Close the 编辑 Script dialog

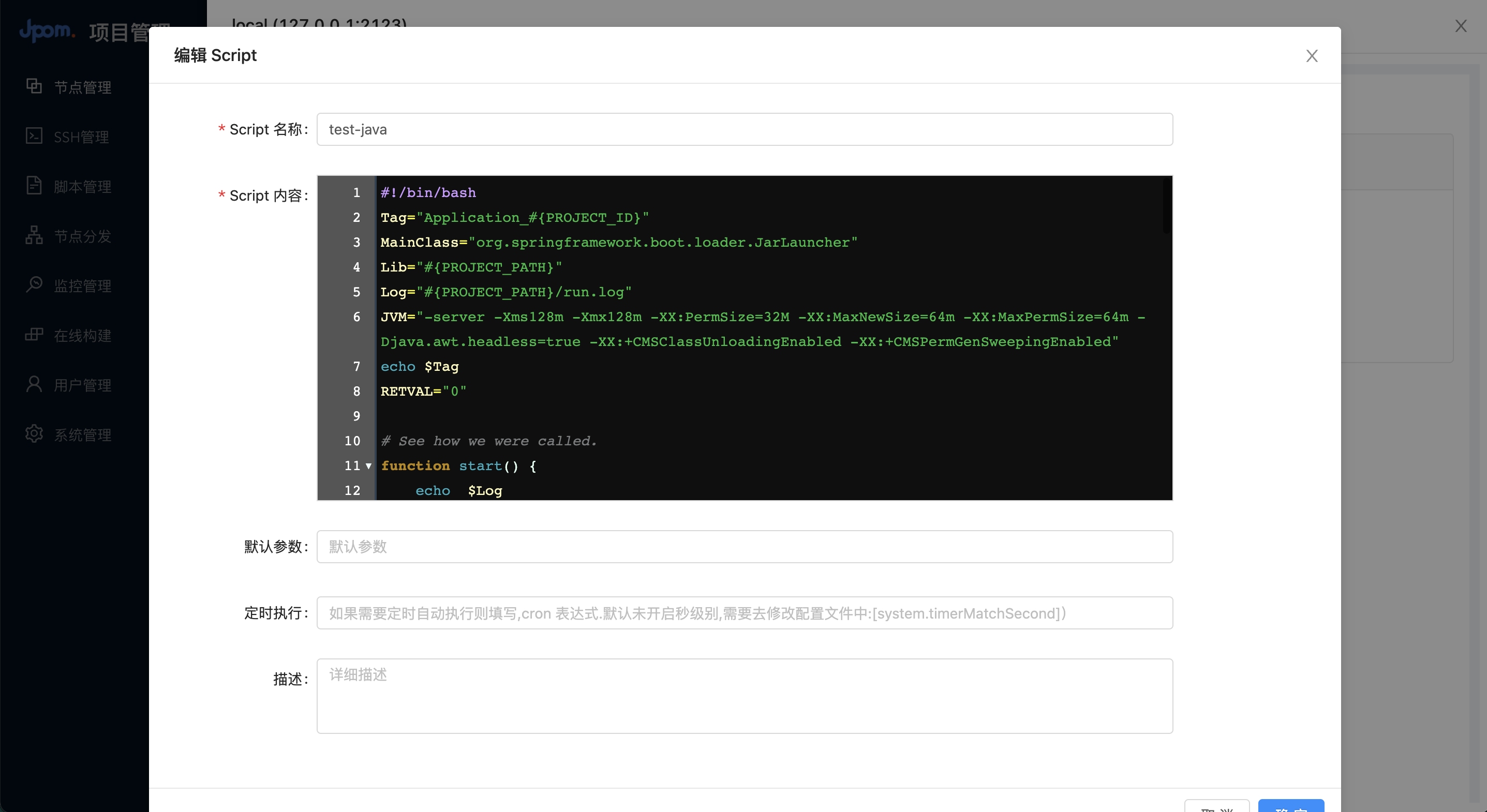pyautogui.click(x=1312, y=55)
